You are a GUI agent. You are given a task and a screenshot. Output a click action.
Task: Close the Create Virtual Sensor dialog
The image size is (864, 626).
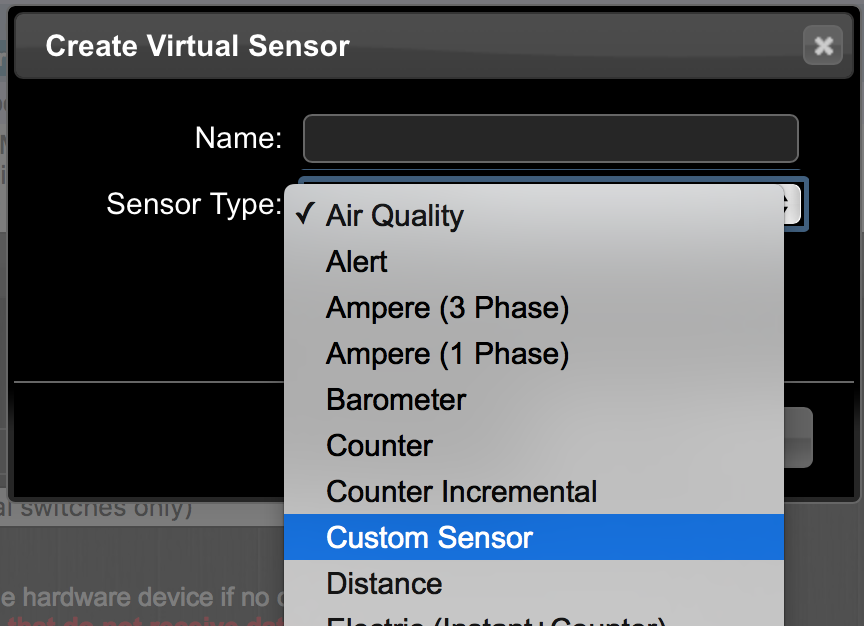(823, 46)
